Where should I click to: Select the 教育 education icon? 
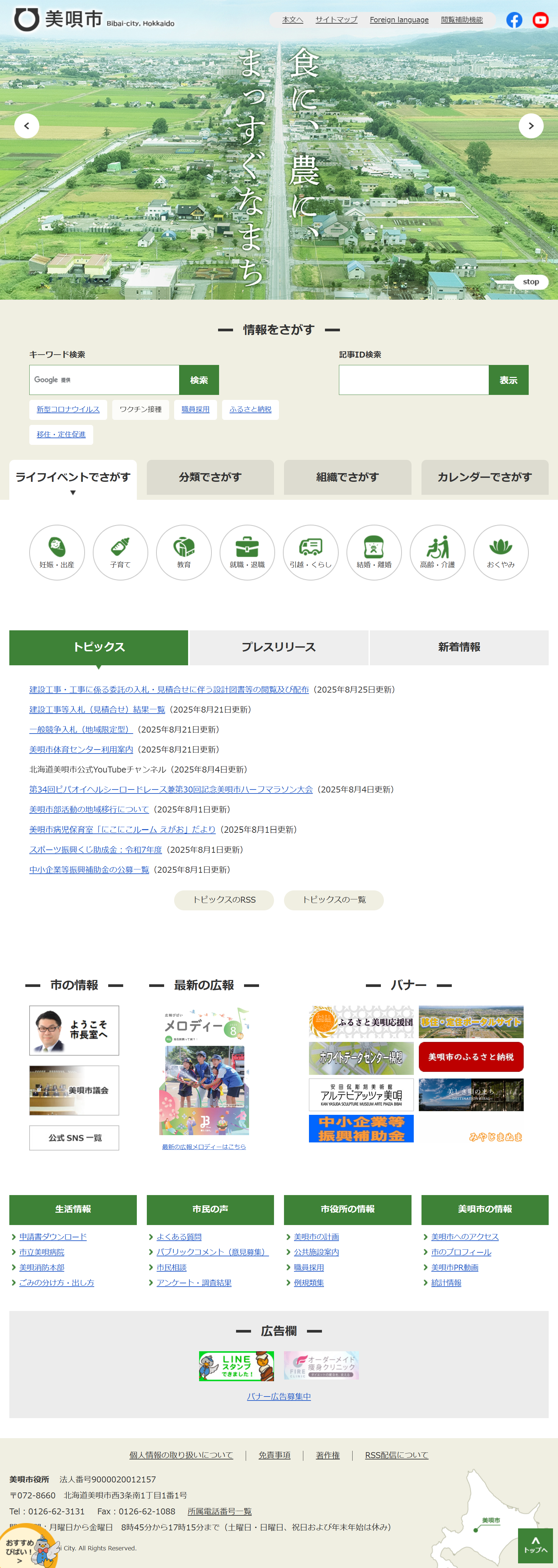click(x=184, y=553)
